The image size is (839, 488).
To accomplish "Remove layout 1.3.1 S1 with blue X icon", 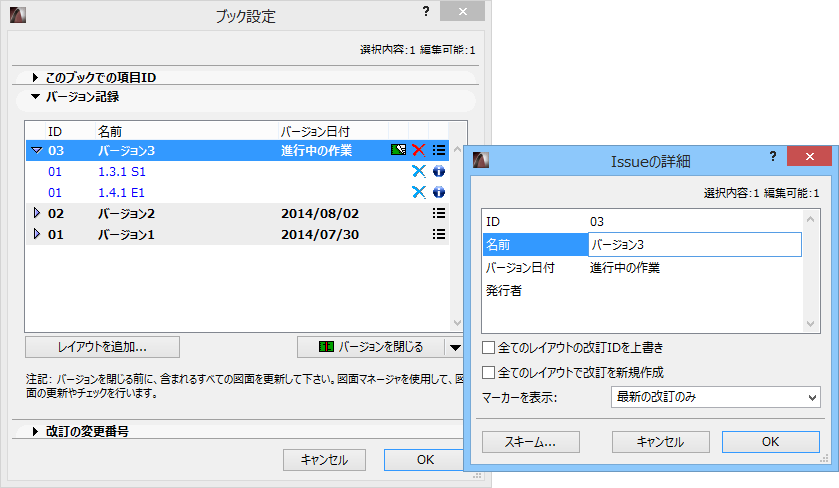I will (x=418, y=171).
